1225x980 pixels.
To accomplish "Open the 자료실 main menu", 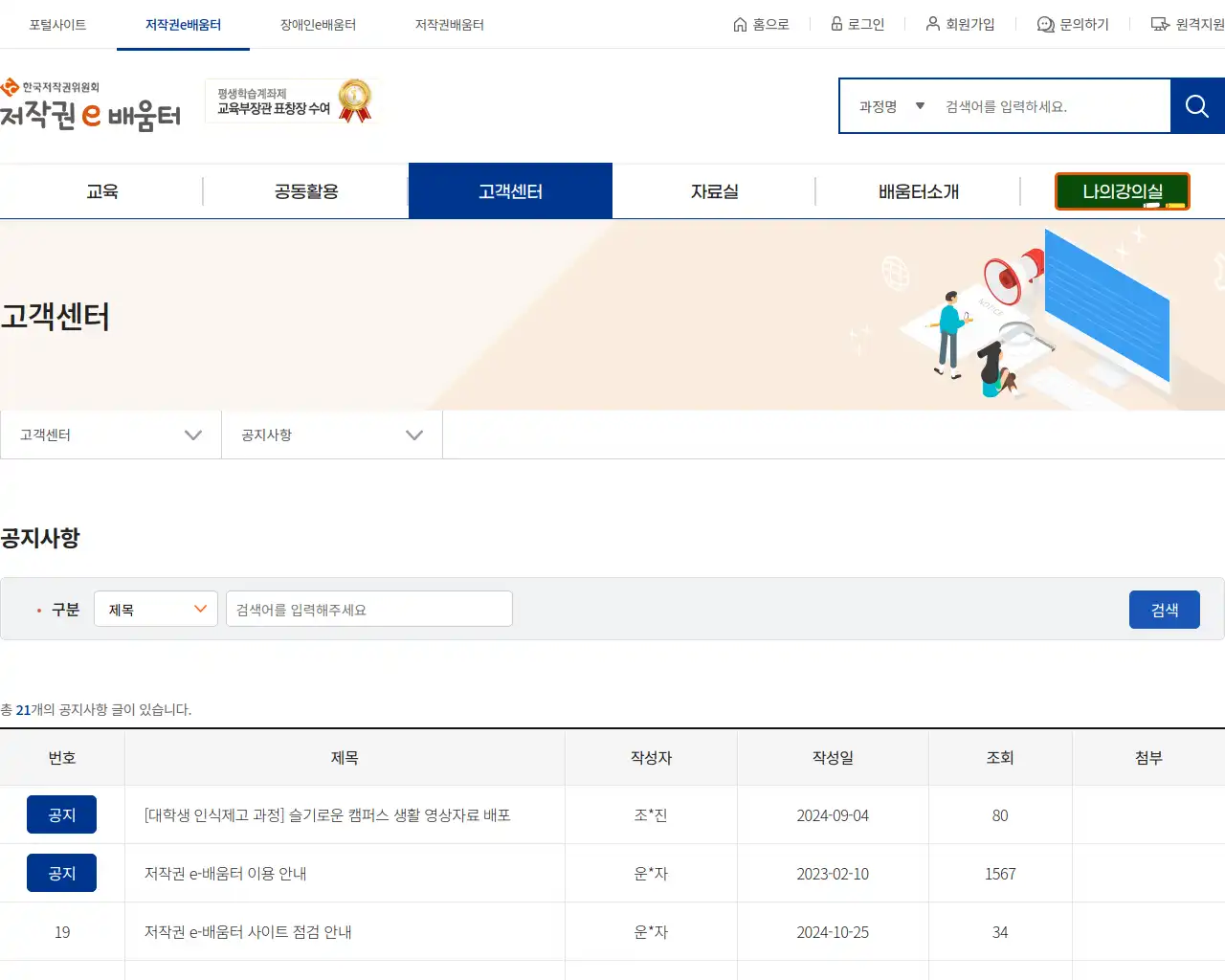I will 714,191.
